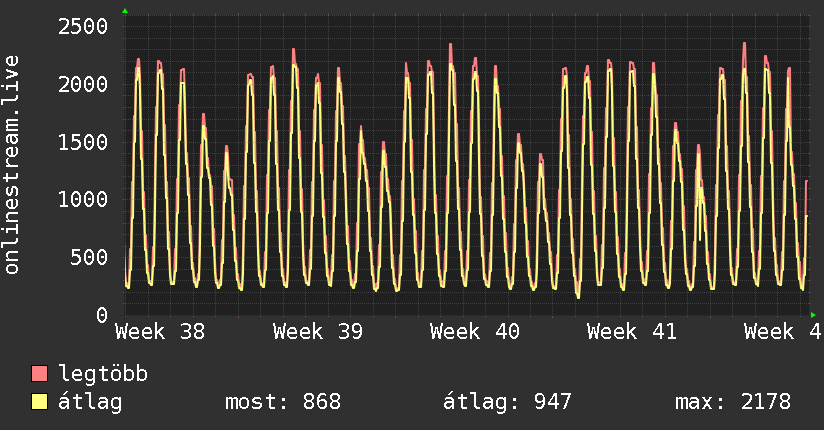This screenshot has width=824, height=430.
Task: Click the onlinestream.live vertical axis title
Action: click(12, 165)
